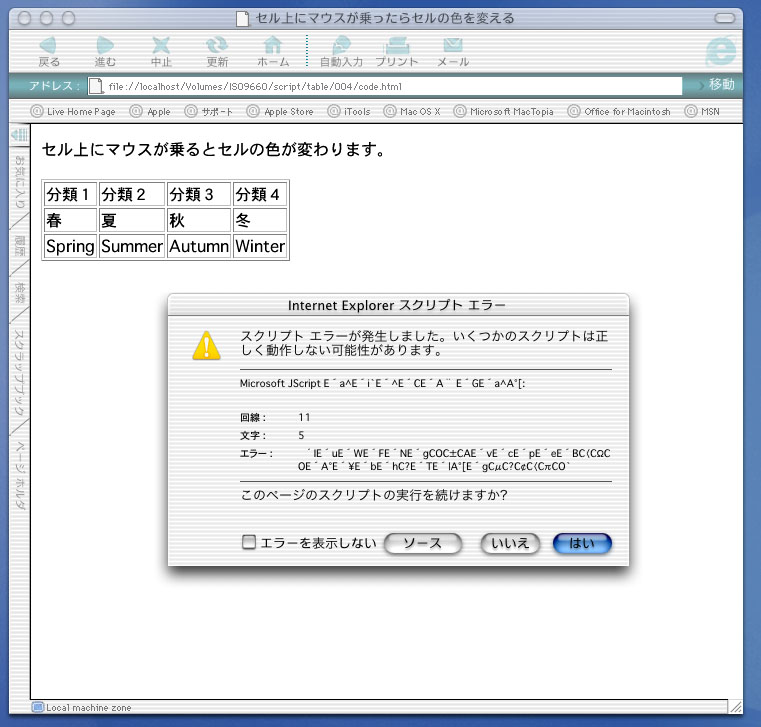
Task: Enable the エラーを表示しない checkbox
Action: coord(250,543)
